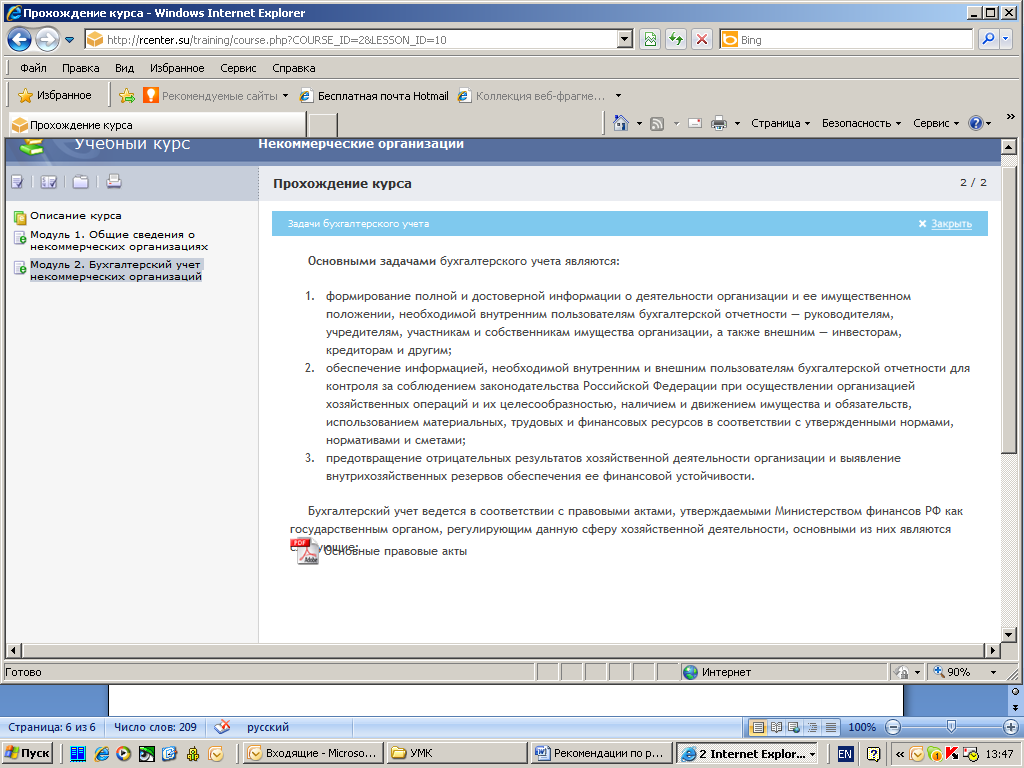Select the Прохождение курса browser tab
The height and width of the screenshot is (768, 1024).
(157, 125)
